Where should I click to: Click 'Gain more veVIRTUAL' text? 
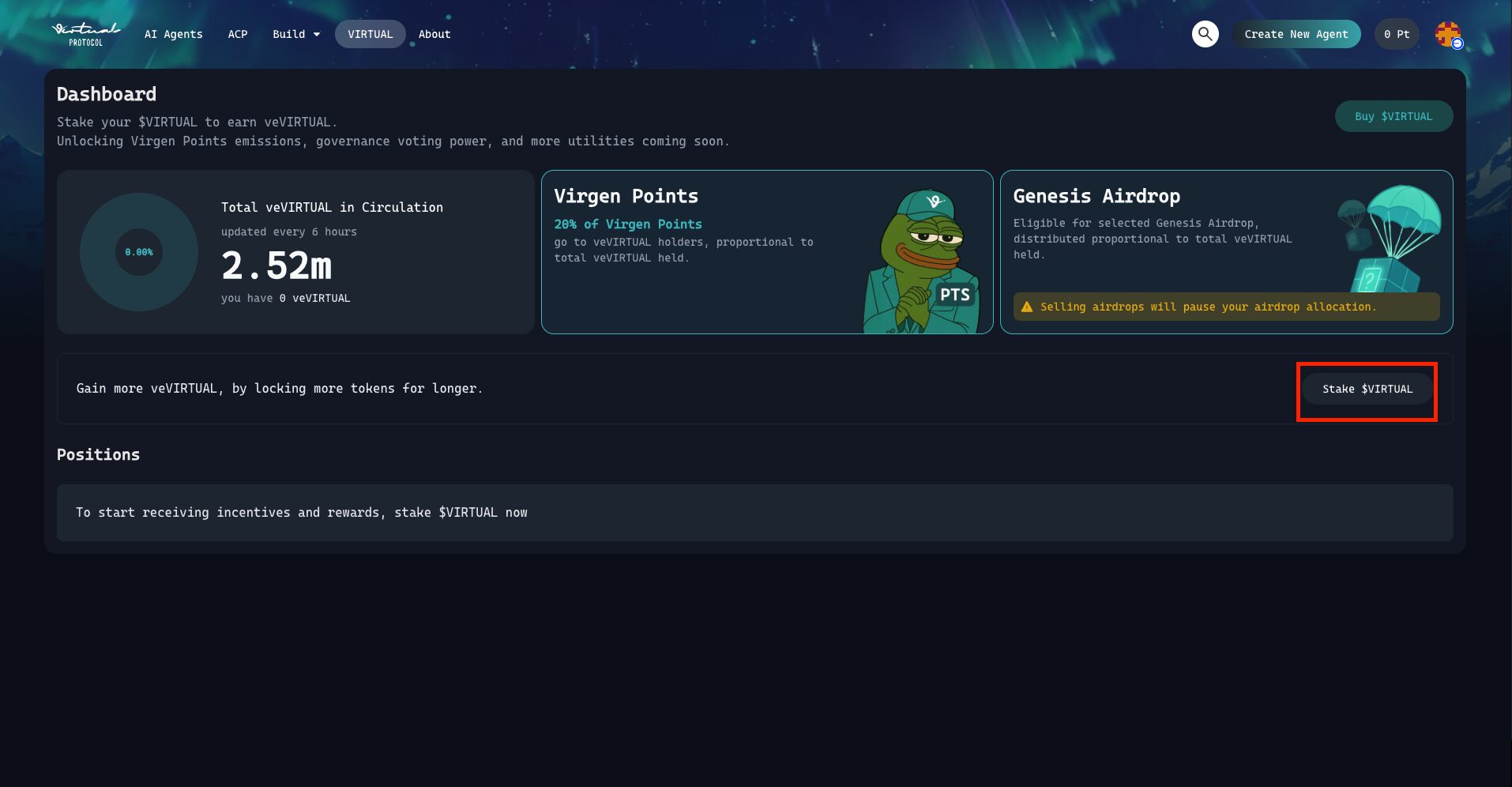coord(280,388)
